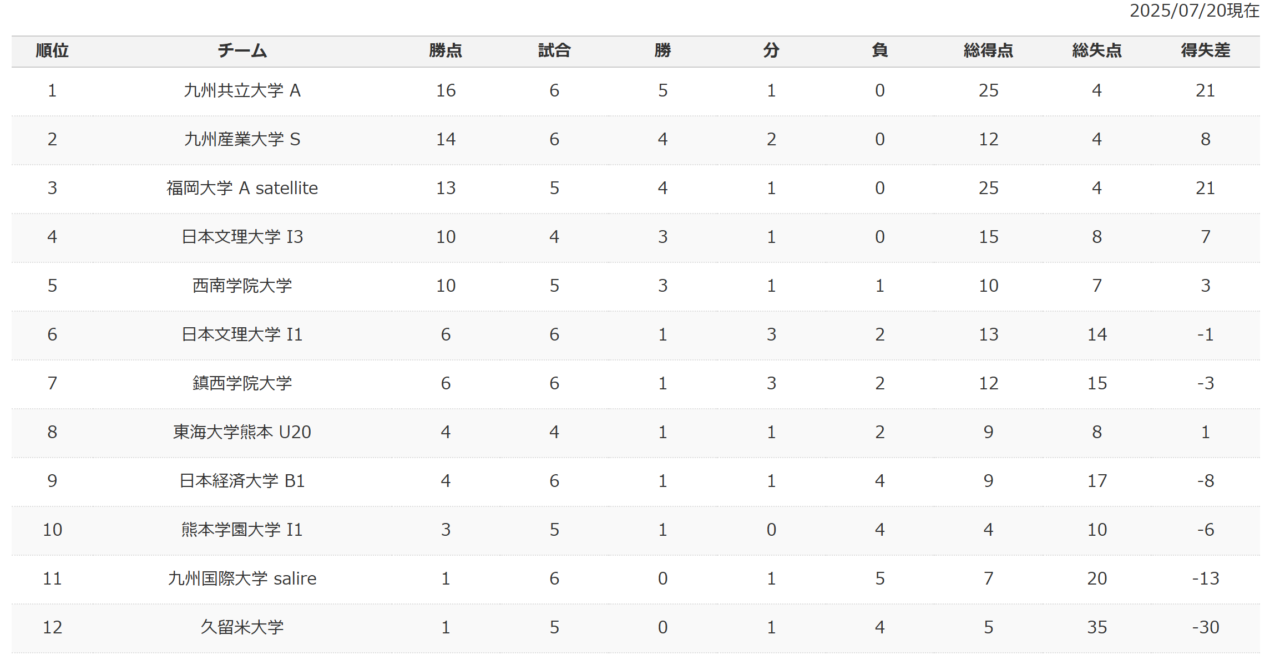This screenshot has height=665, width=1280.
Task: Select team 東海大学熊本 U20
Action: pyautogui.click(x=242, y=432)
